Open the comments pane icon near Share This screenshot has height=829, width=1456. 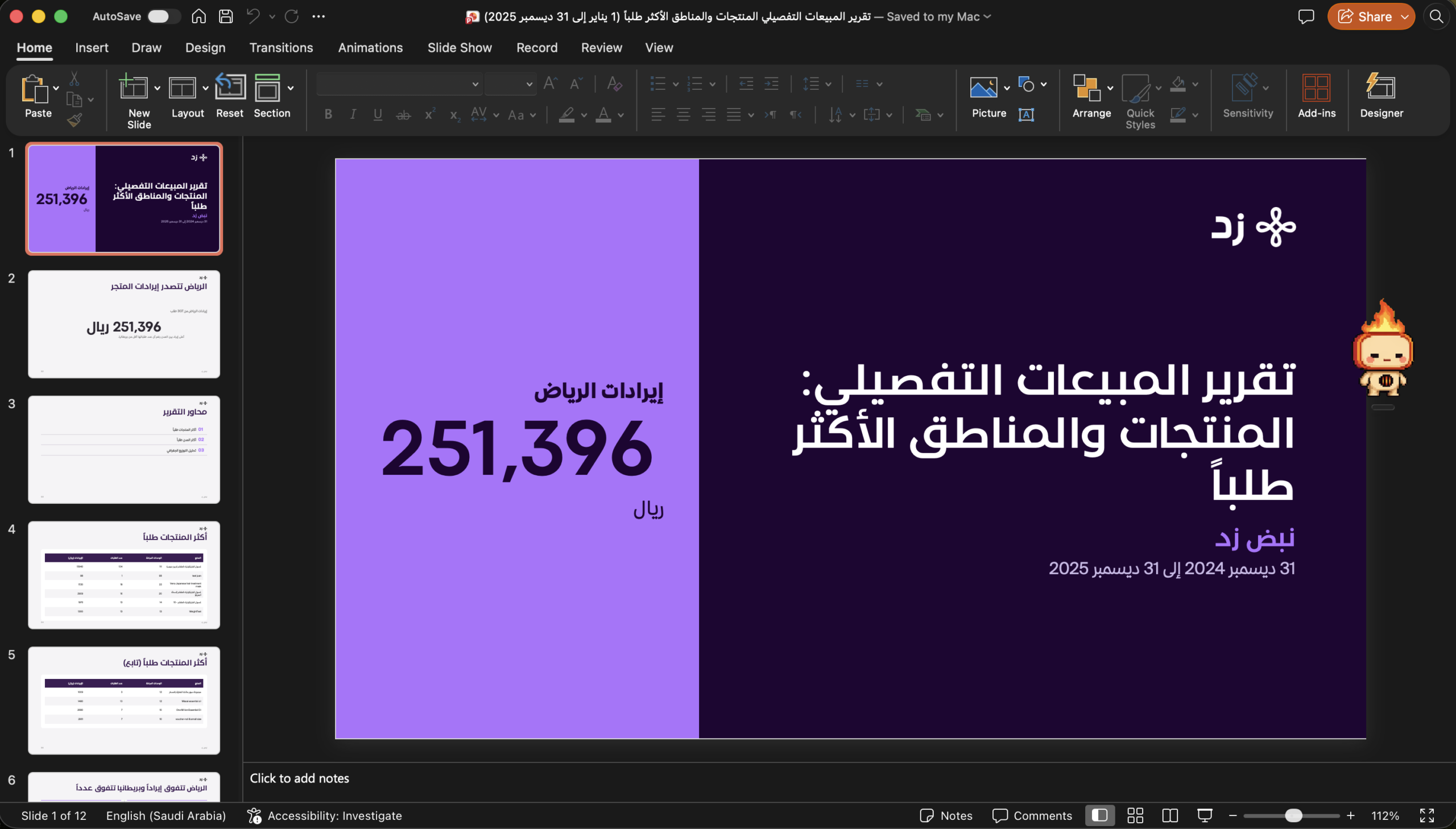click(x=1306, y=16)
